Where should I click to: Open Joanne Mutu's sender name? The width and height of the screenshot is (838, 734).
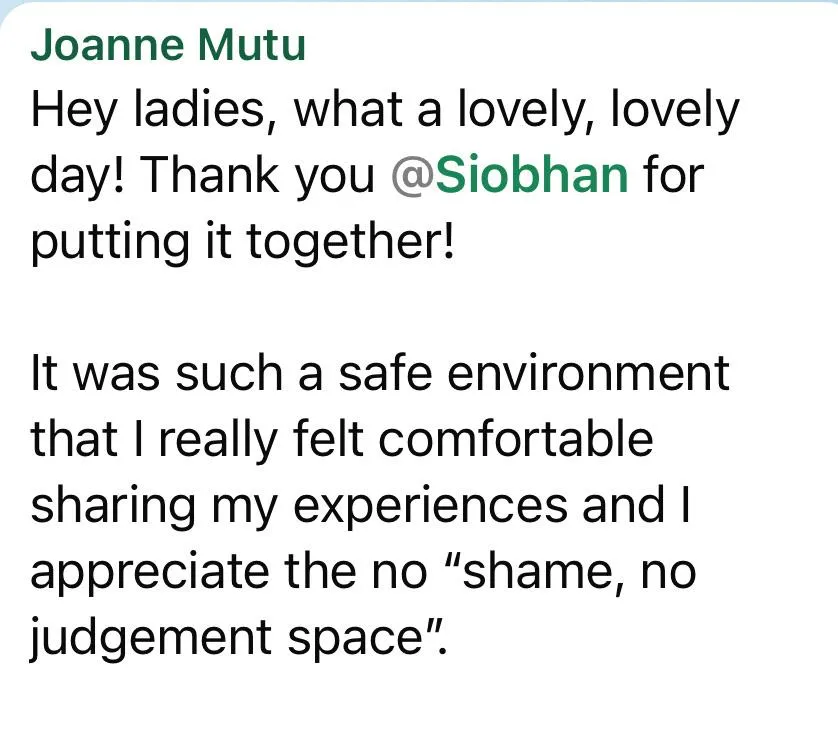[168, 45]
